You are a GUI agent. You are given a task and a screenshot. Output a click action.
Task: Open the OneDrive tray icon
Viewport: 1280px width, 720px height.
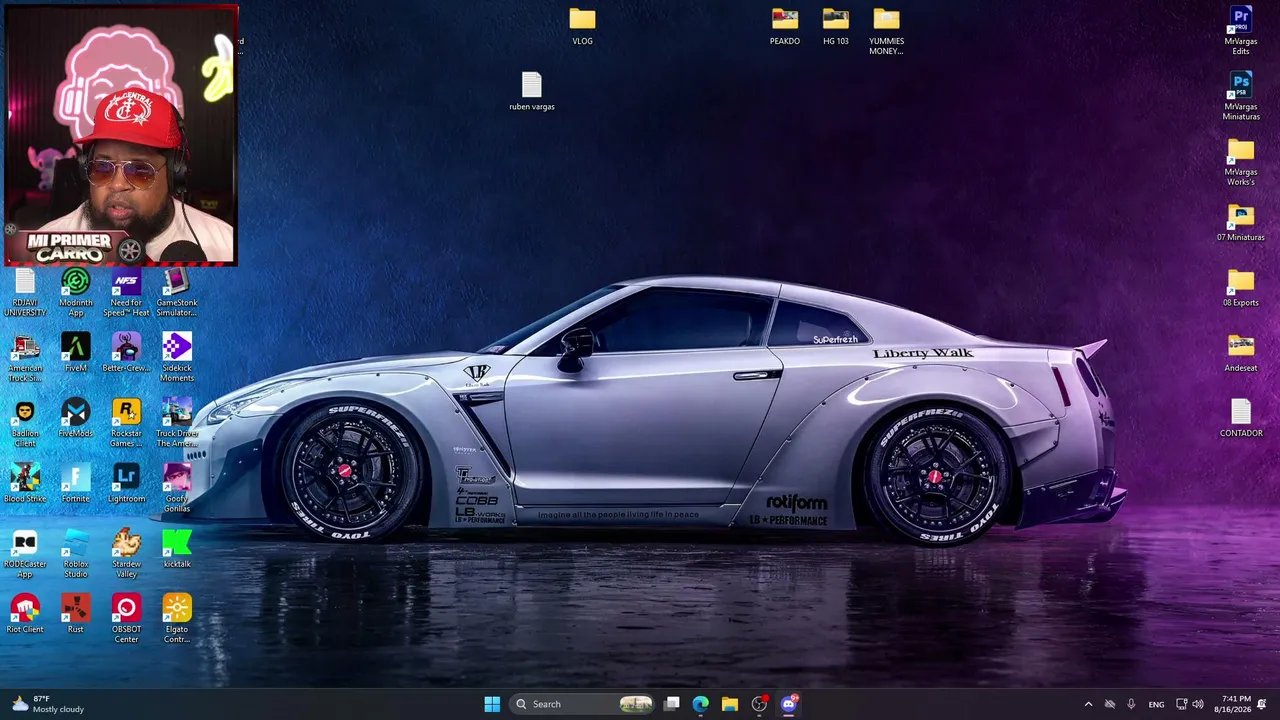(1109, 704)
